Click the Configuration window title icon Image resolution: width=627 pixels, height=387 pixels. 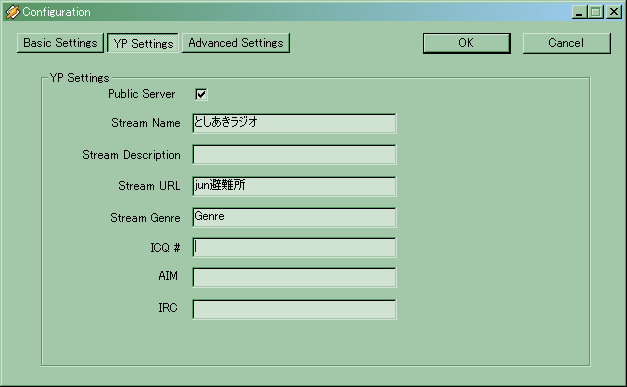[12, 12]
